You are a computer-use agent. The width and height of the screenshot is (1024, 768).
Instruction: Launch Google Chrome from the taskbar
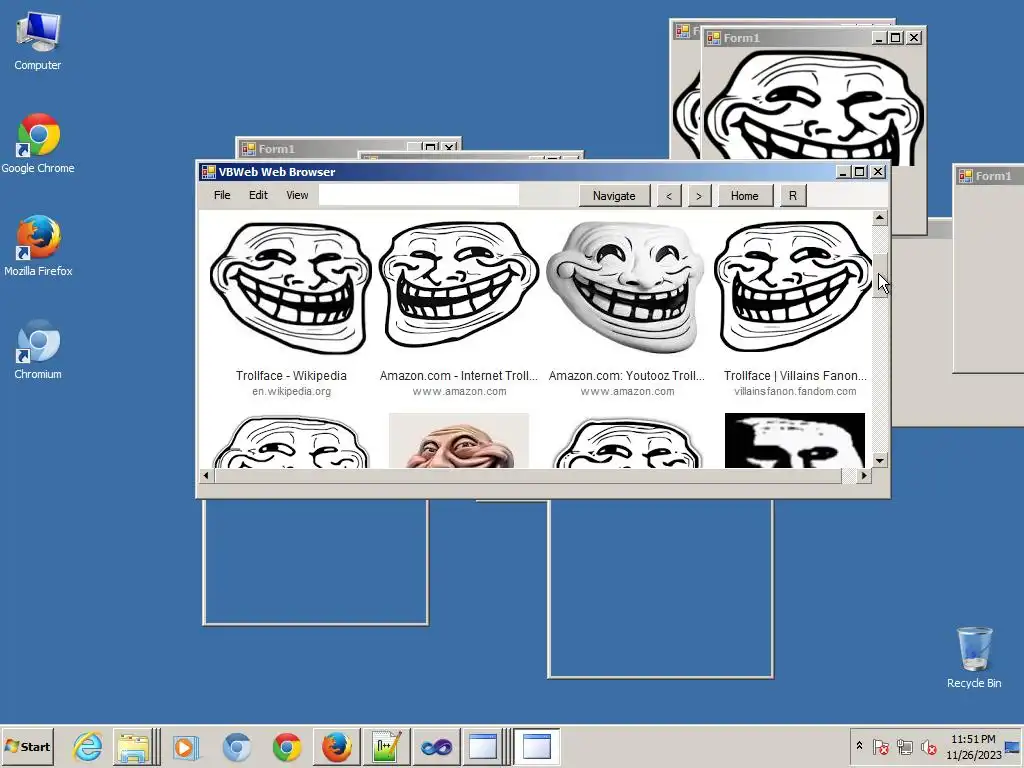[287, 746]
